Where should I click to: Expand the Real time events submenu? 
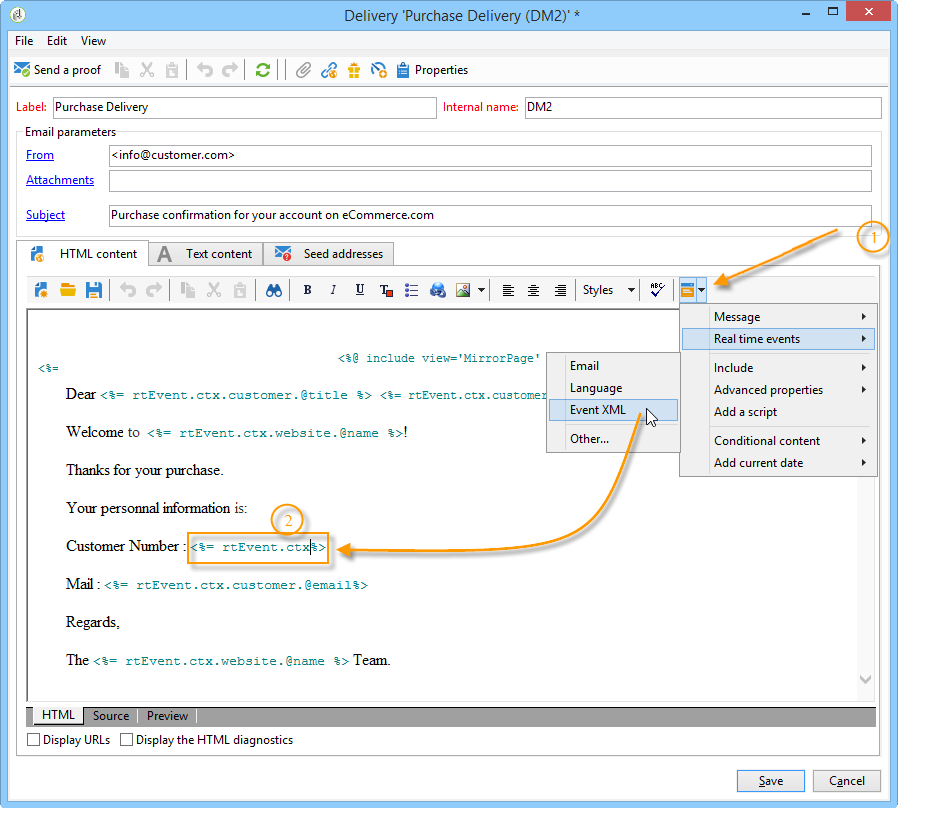(778, 339)
